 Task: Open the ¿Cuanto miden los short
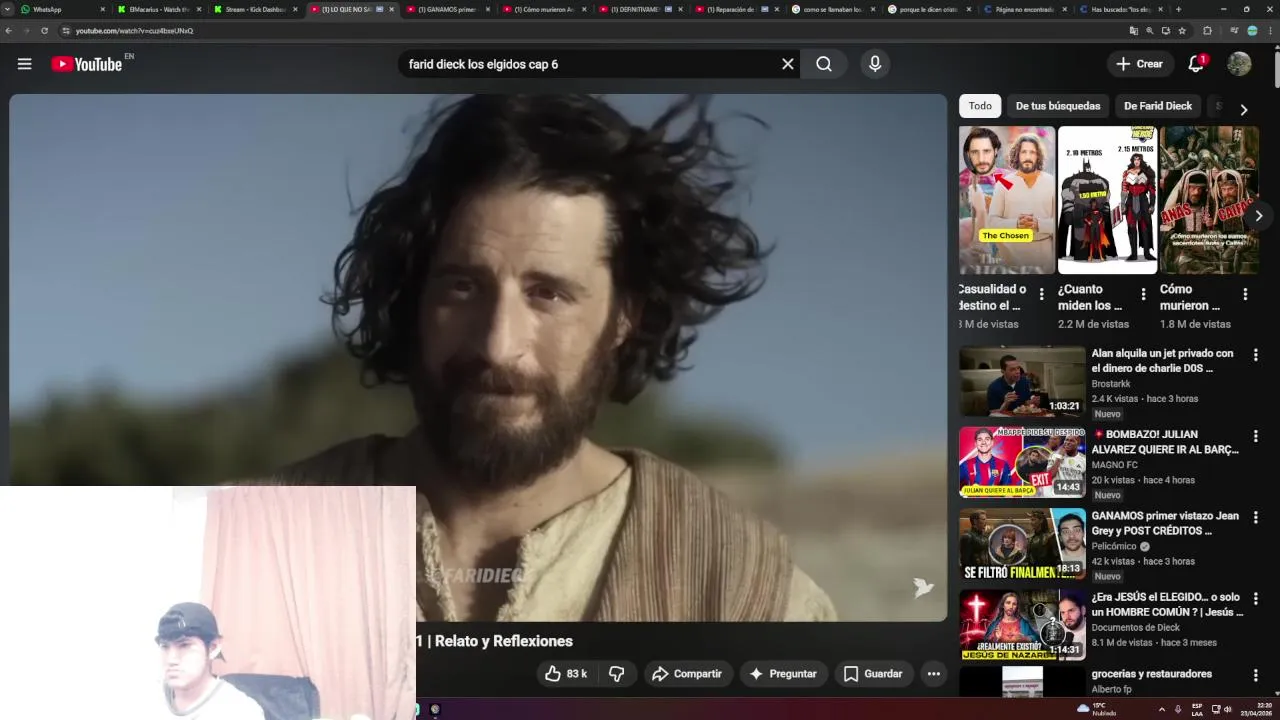tap(1107, 200)
